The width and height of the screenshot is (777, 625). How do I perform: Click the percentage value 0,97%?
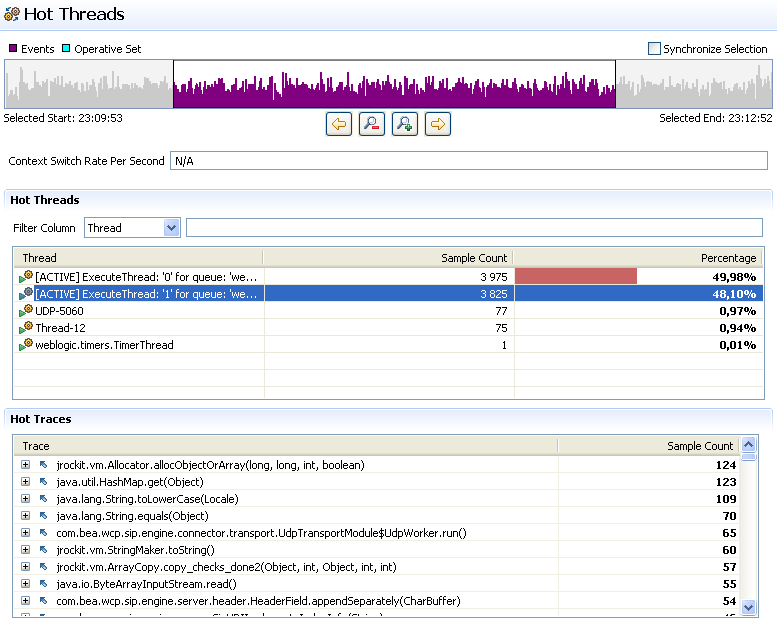click(737, 311)
